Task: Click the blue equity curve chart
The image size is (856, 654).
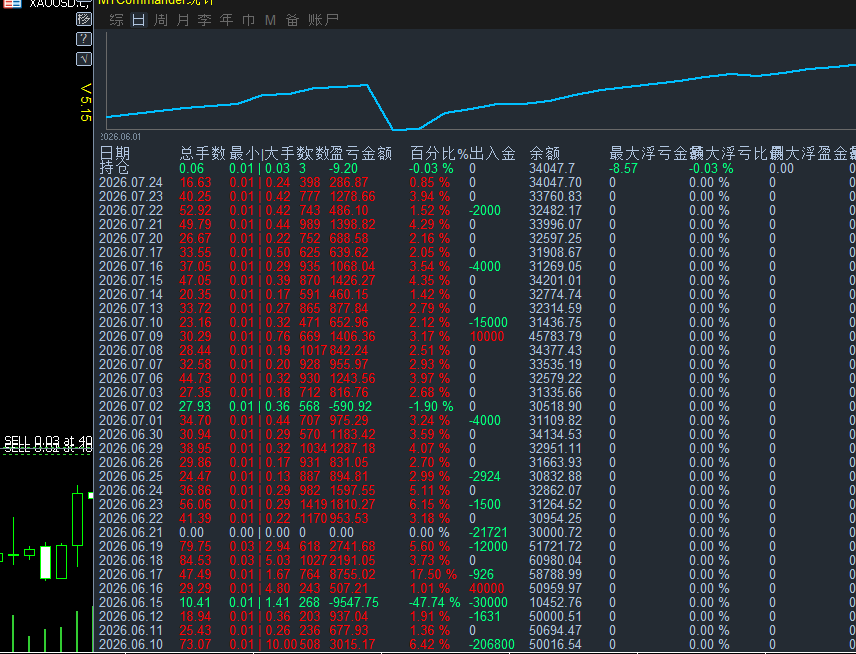Action: coord(480,81)
